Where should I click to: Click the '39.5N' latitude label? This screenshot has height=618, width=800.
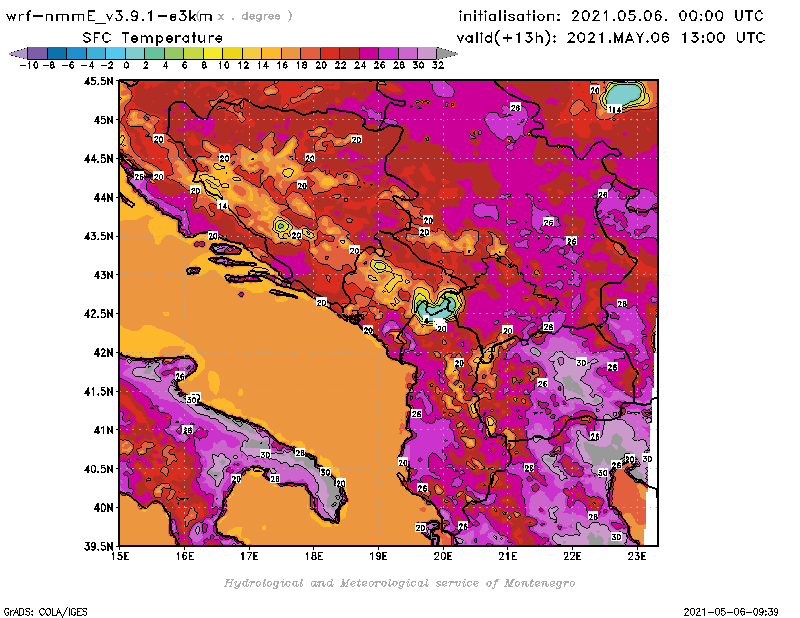[98, 546]
